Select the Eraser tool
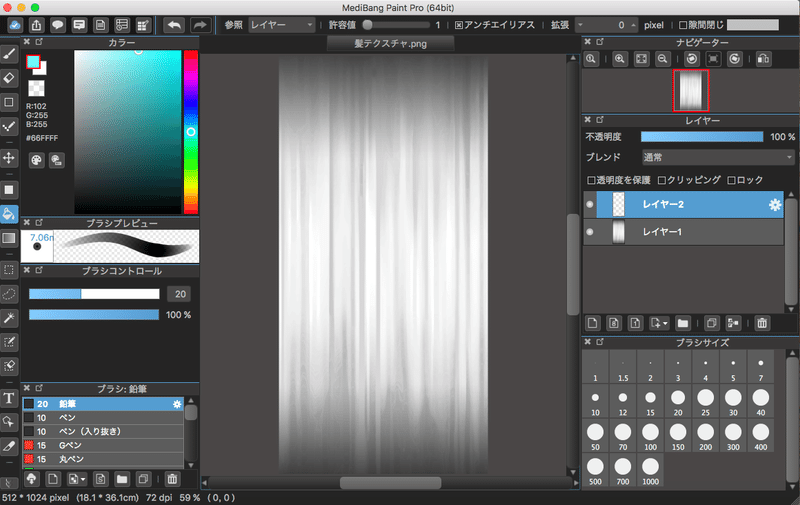Viewport: 800px width, 505px height. [x=9, y=78]
